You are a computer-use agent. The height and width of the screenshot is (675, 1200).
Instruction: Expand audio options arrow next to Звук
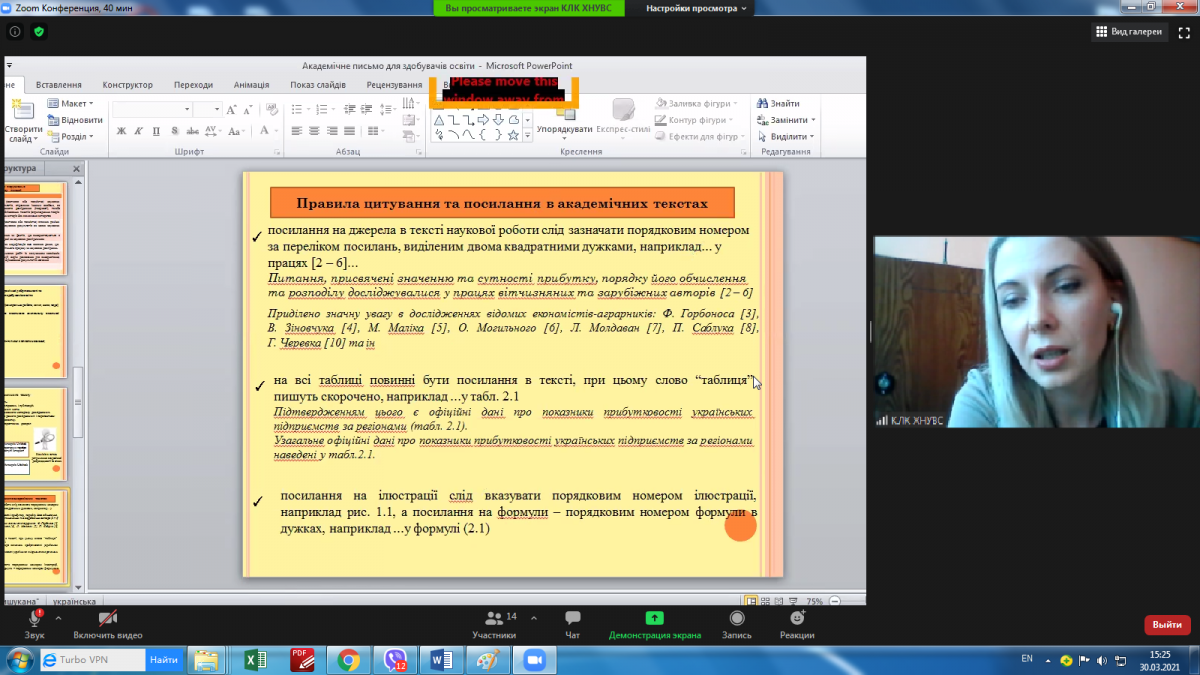(x=58, y=617)
